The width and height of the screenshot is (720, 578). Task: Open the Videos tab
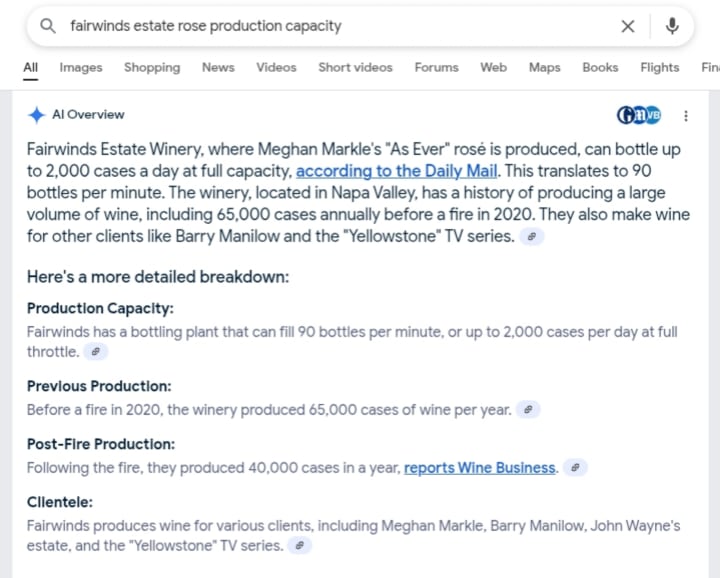pos(276,67)
